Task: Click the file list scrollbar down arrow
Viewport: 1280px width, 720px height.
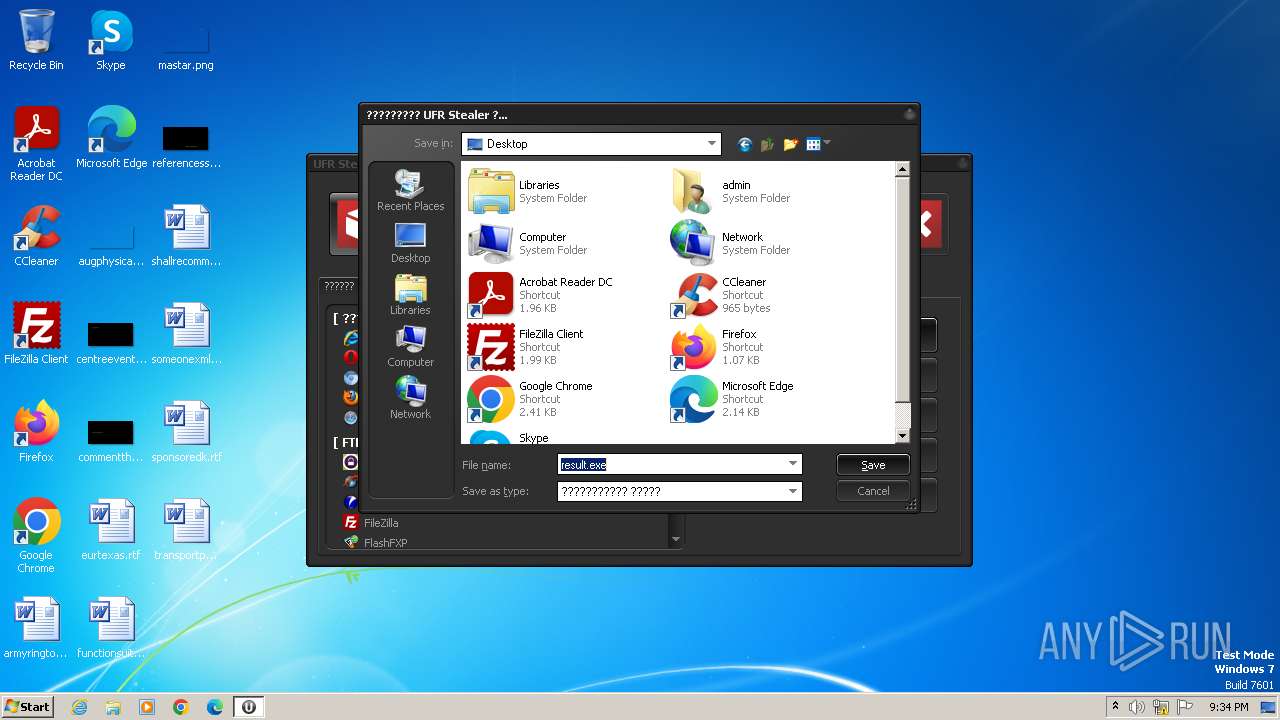Action: coord(902,436)
